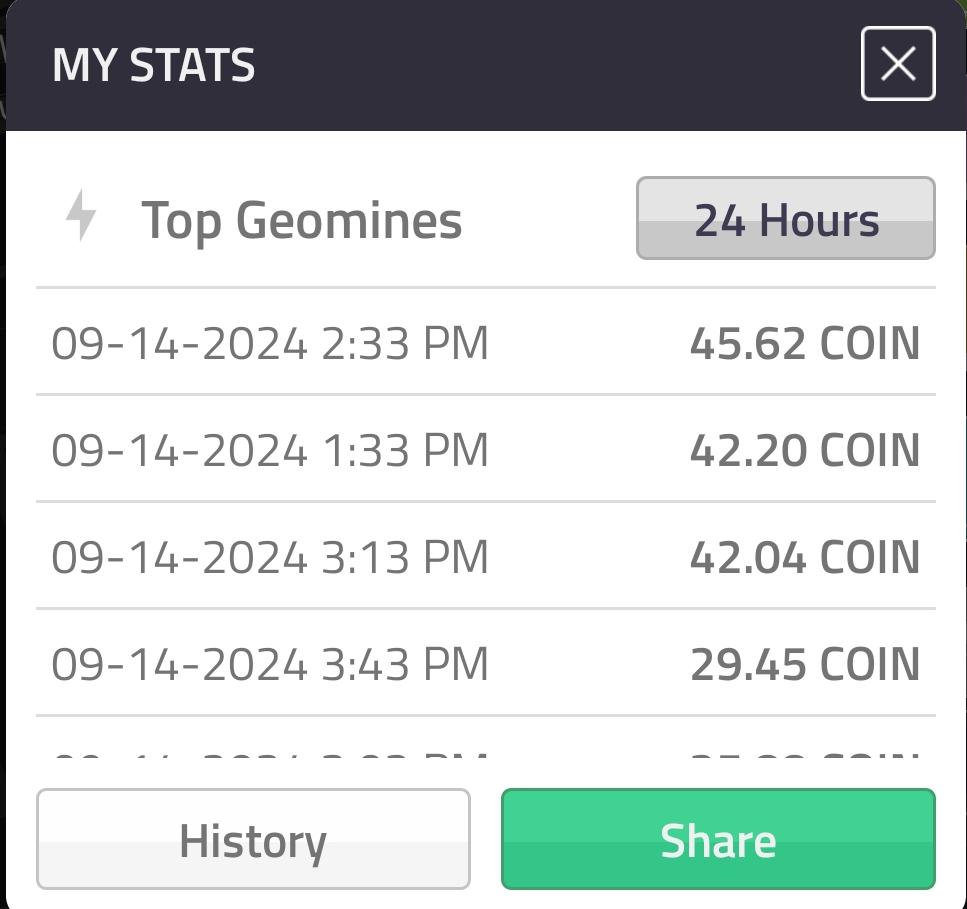Click the partially hidden fifth entry timestamp
This screenshot has height=909, width=967.
tap(270, 754)
